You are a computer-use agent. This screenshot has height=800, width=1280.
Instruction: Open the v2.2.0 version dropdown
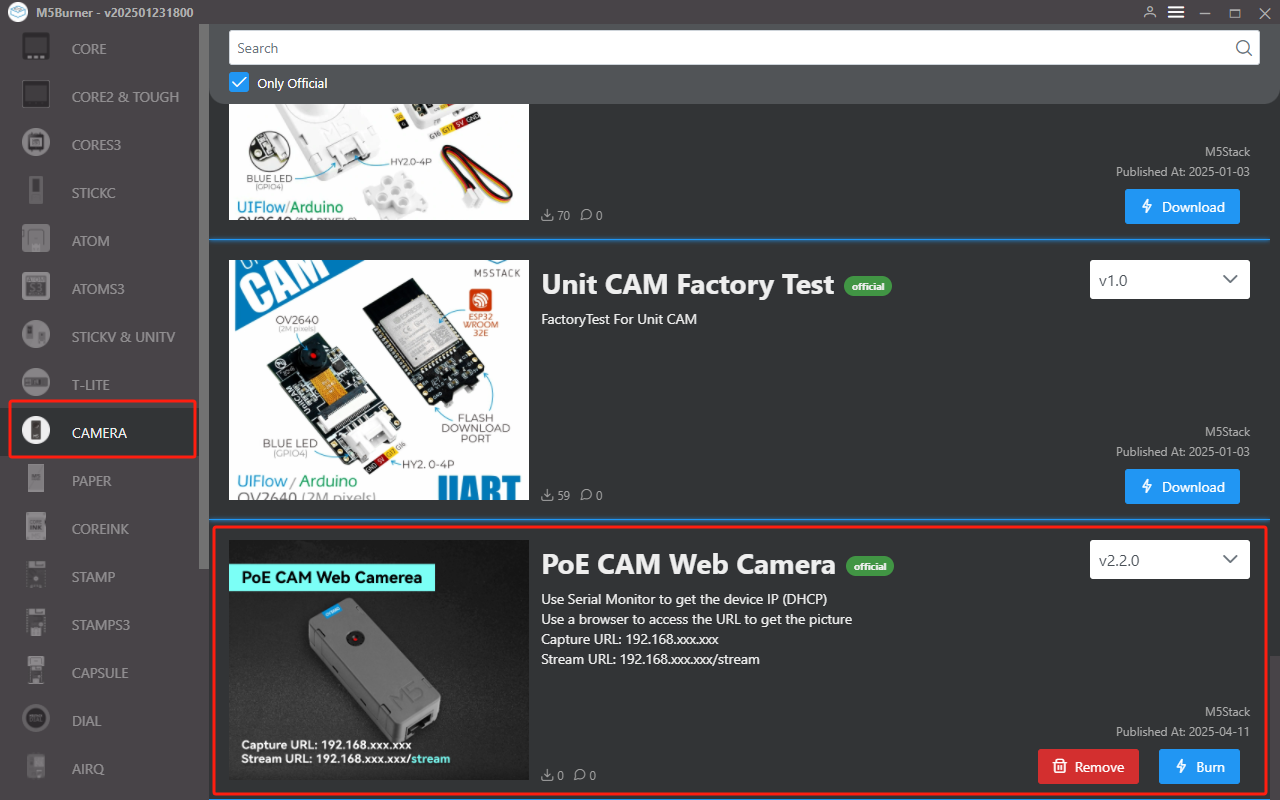[x=1169, y=560]
